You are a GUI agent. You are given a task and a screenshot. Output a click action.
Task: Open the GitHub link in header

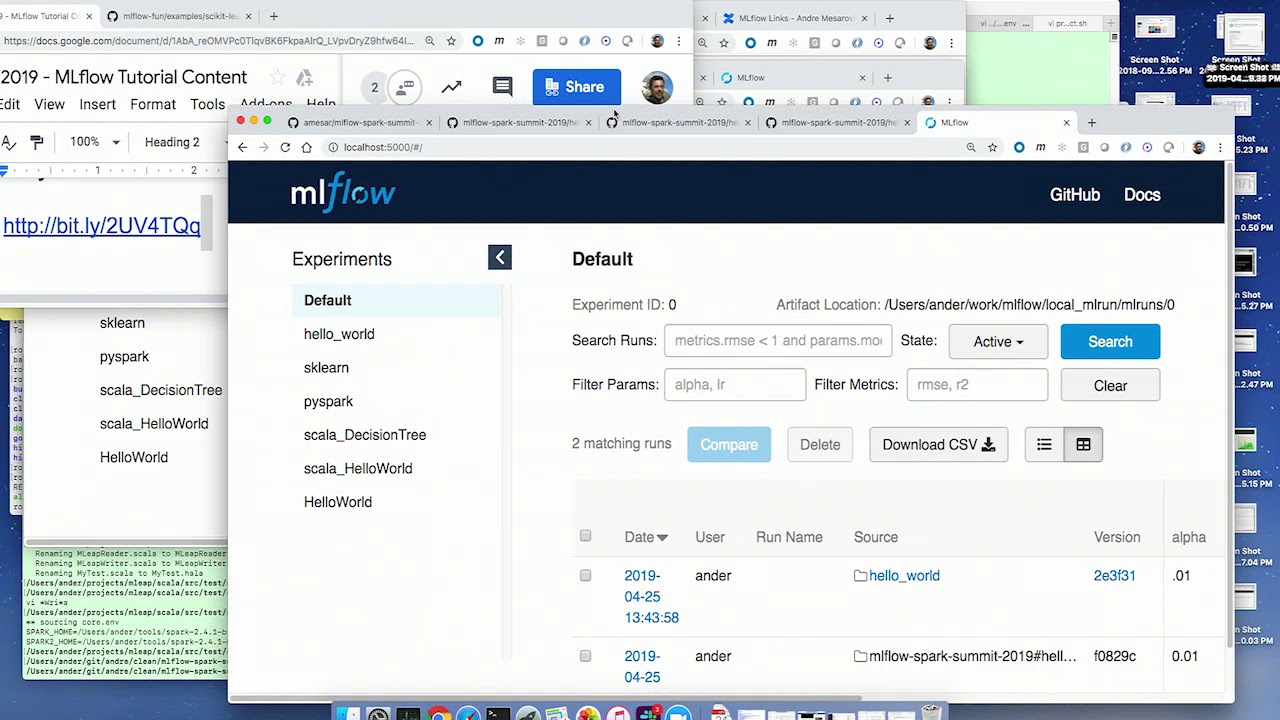1074,195
